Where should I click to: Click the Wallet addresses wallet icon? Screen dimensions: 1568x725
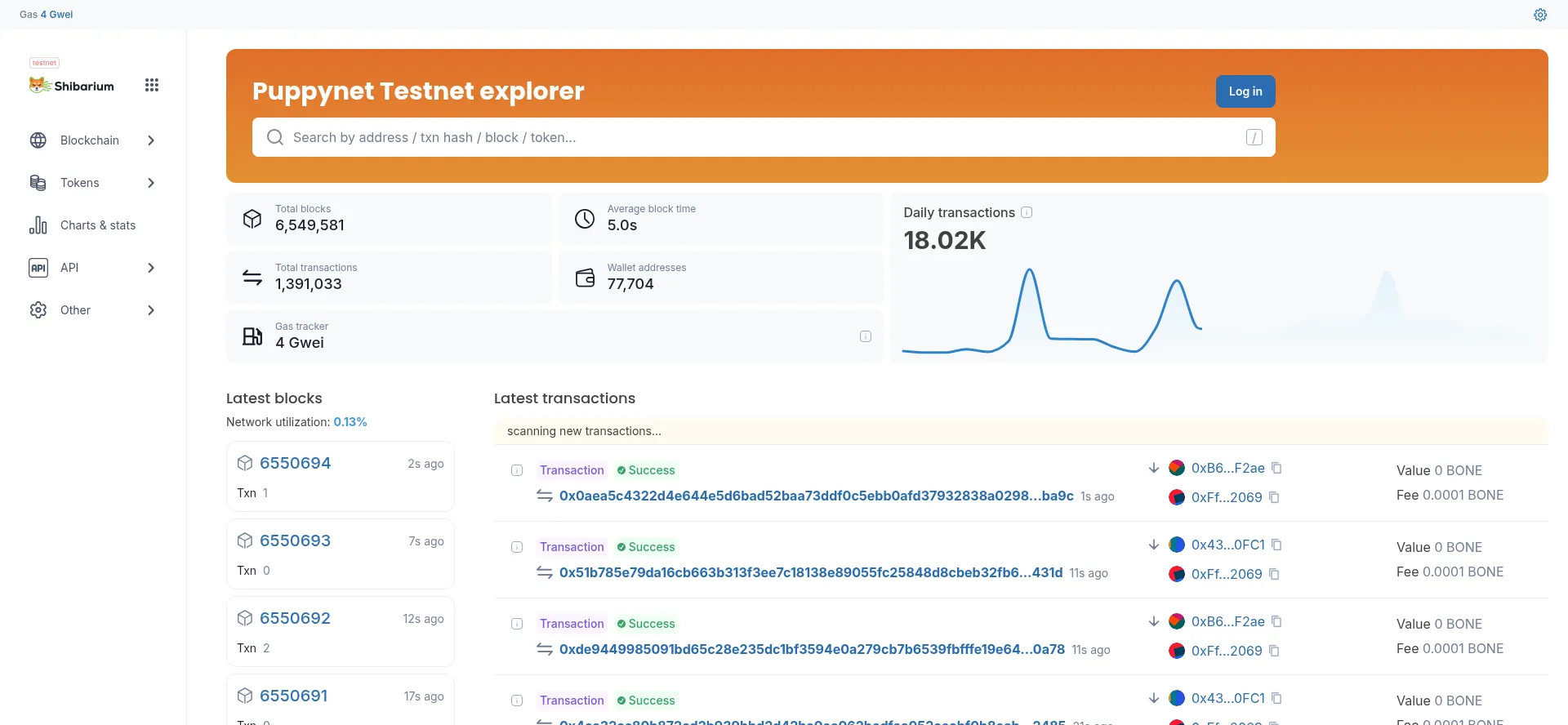(x=585, y=278)
